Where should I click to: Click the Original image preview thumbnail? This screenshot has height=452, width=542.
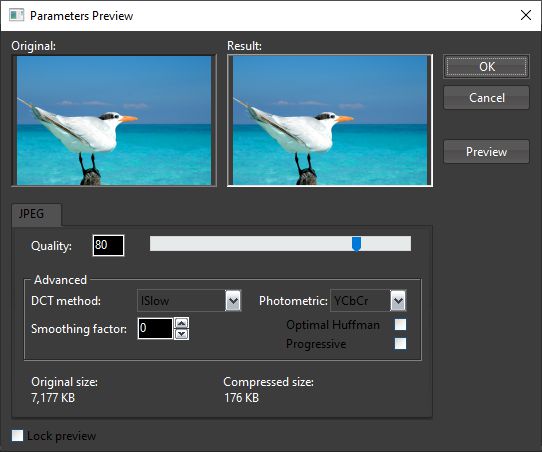click(114, 121)
